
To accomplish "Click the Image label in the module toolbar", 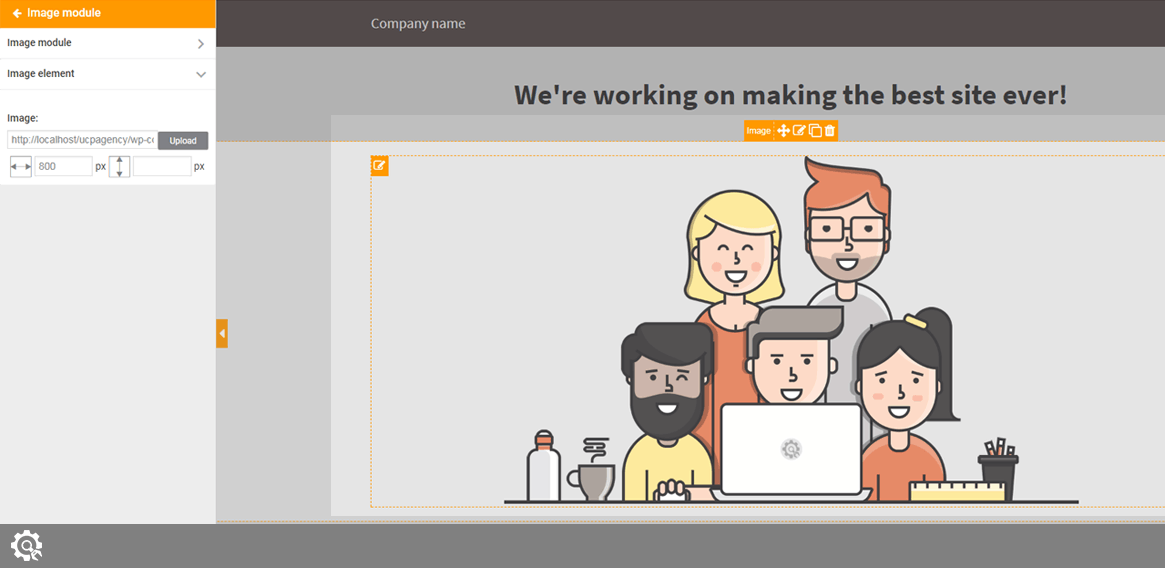I will (758, 131).
